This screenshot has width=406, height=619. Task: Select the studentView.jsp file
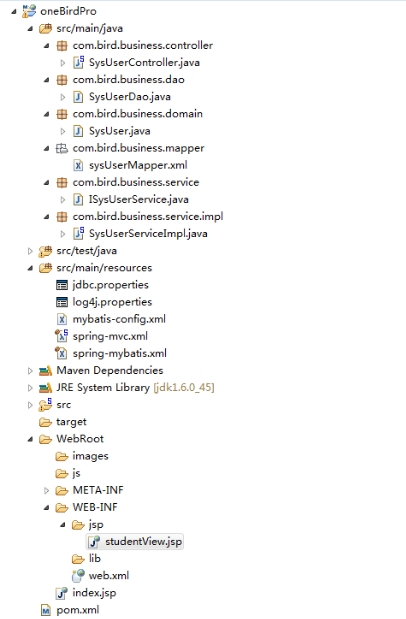[143, 542]
